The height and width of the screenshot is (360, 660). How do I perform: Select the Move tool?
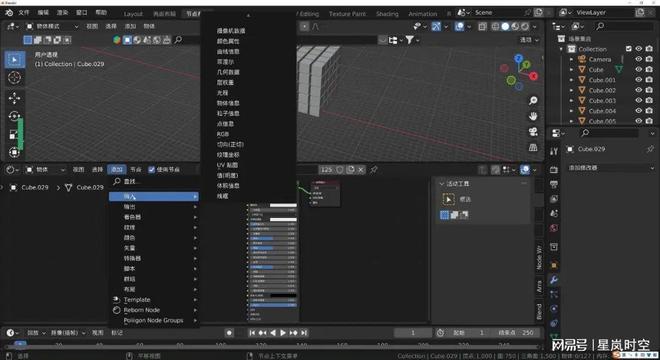tap(14, 98)
